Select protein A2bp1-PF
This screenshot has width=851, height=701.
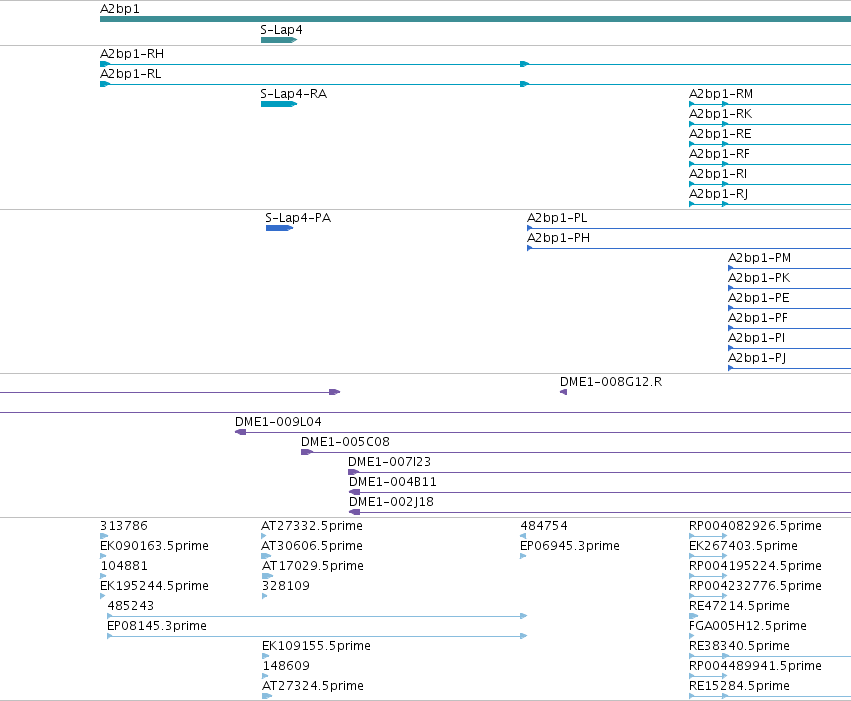click(x=758, y=318)
